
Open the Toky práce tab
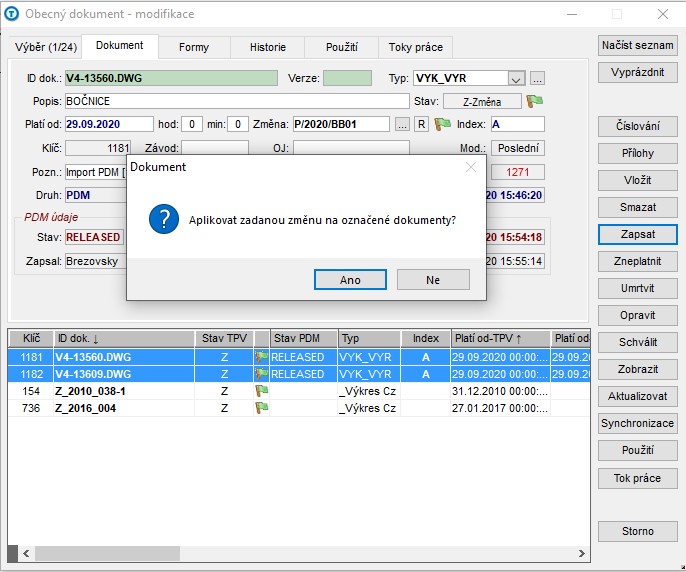[416, 47]
